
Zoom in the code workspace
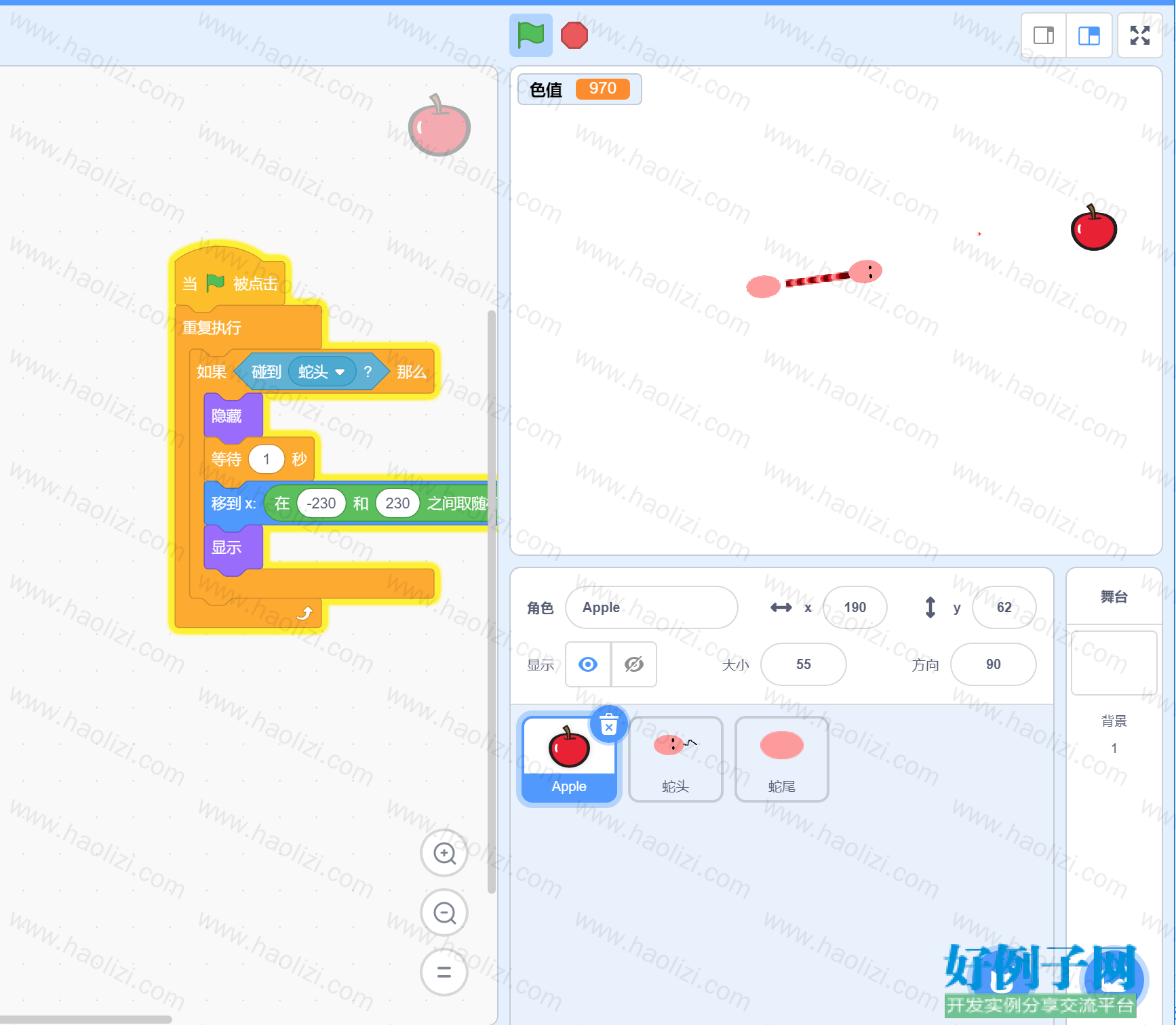(x=444, y=853)
